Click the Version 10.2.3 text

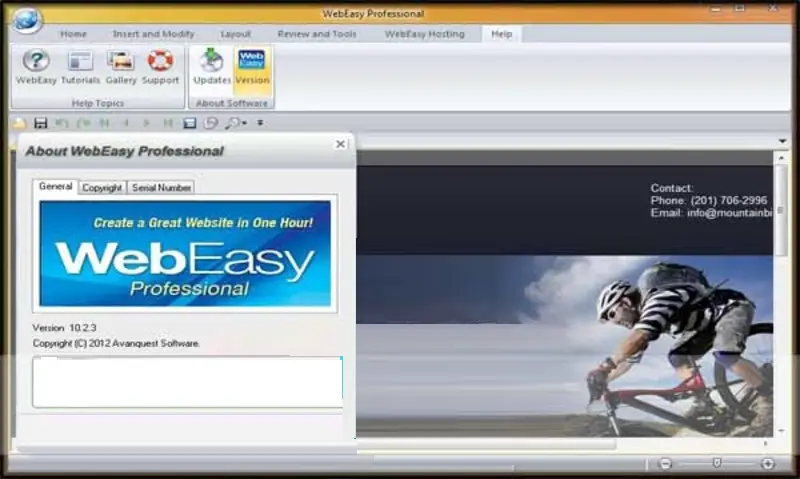tap(64, 328)
